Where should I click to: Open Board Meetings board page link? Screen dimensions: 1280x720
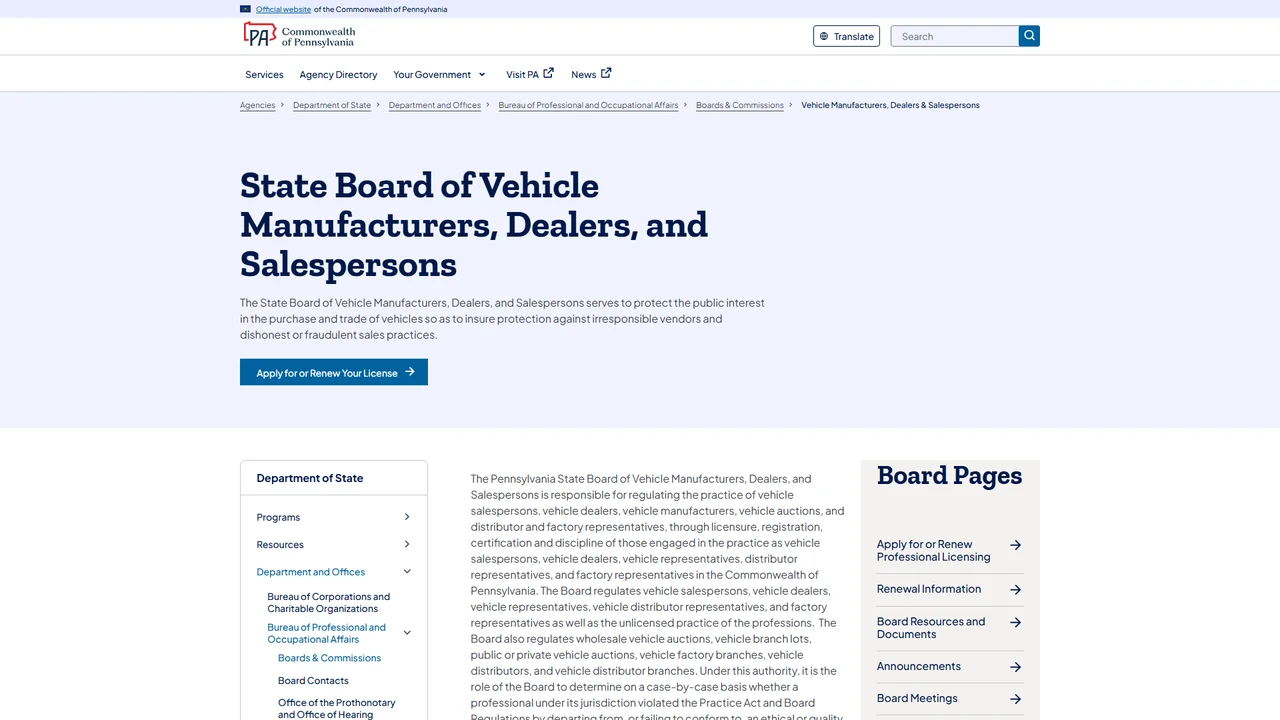tap(917, 698)
